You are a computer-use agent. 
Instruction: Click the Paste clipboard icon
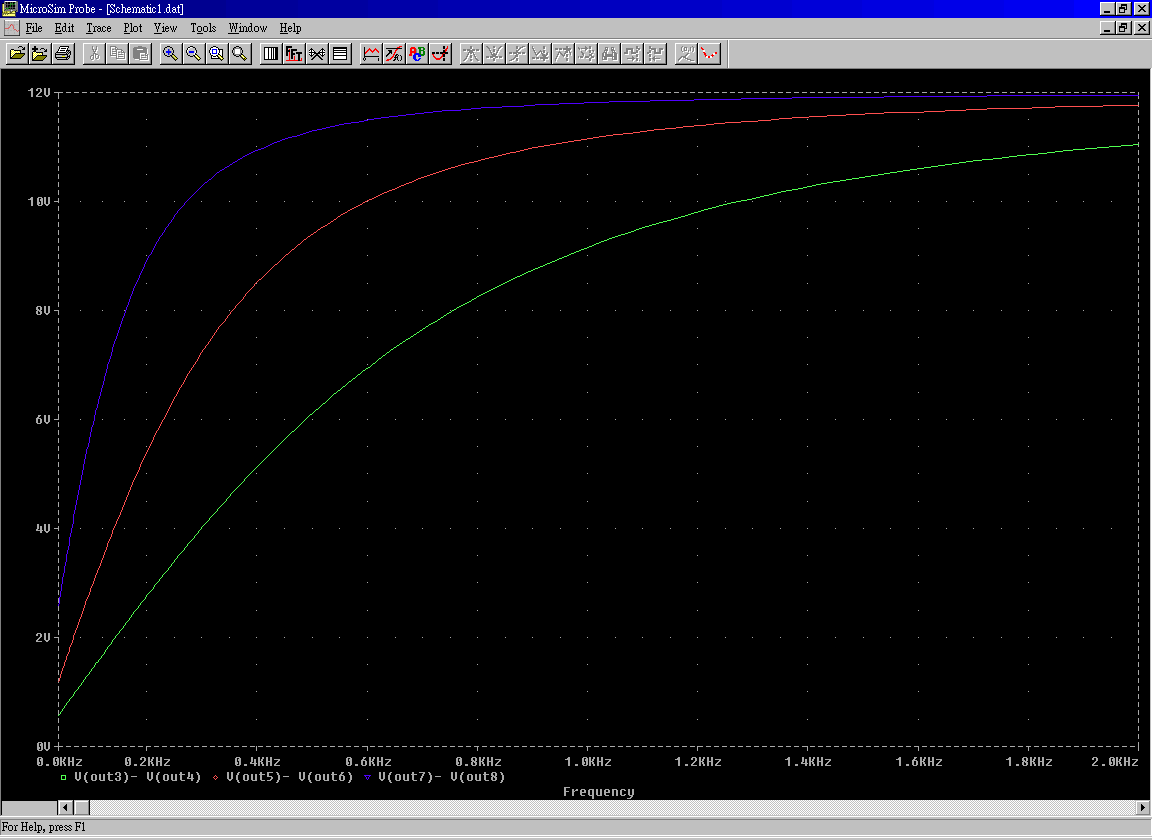pyautogui.click(x=140, y=54)
